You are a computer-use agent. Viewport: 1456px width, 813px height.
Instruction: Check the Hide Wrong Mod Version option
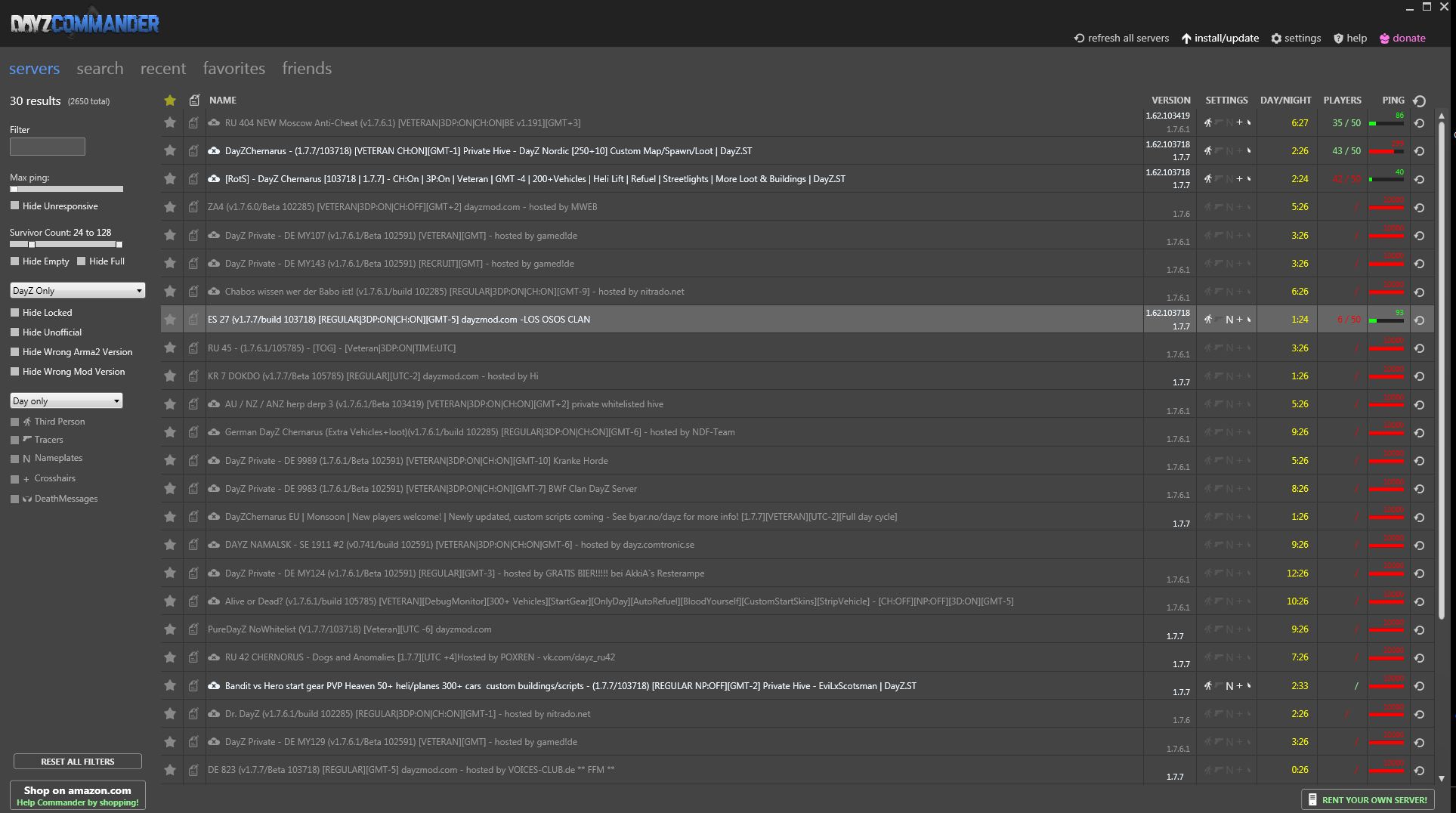coord(15,371)
